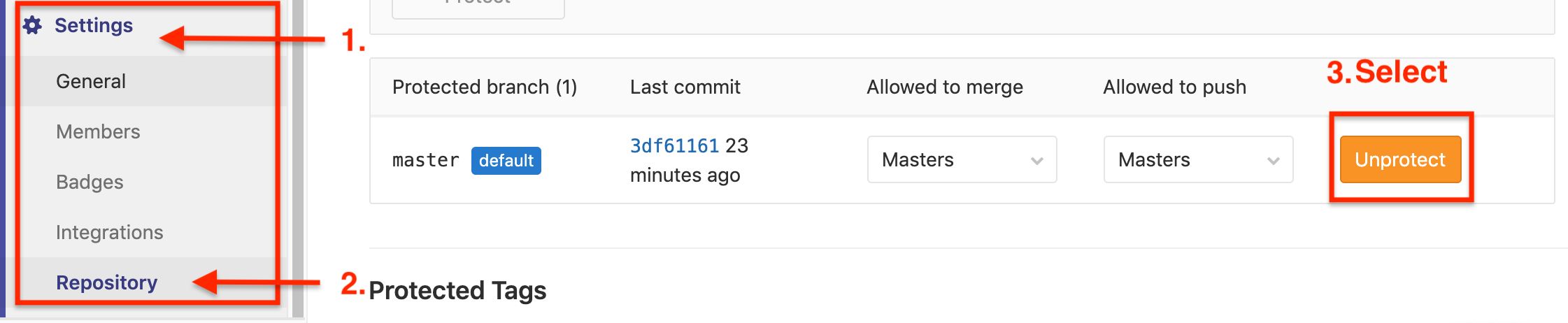Click the master branch name

(x=425, y=161)
